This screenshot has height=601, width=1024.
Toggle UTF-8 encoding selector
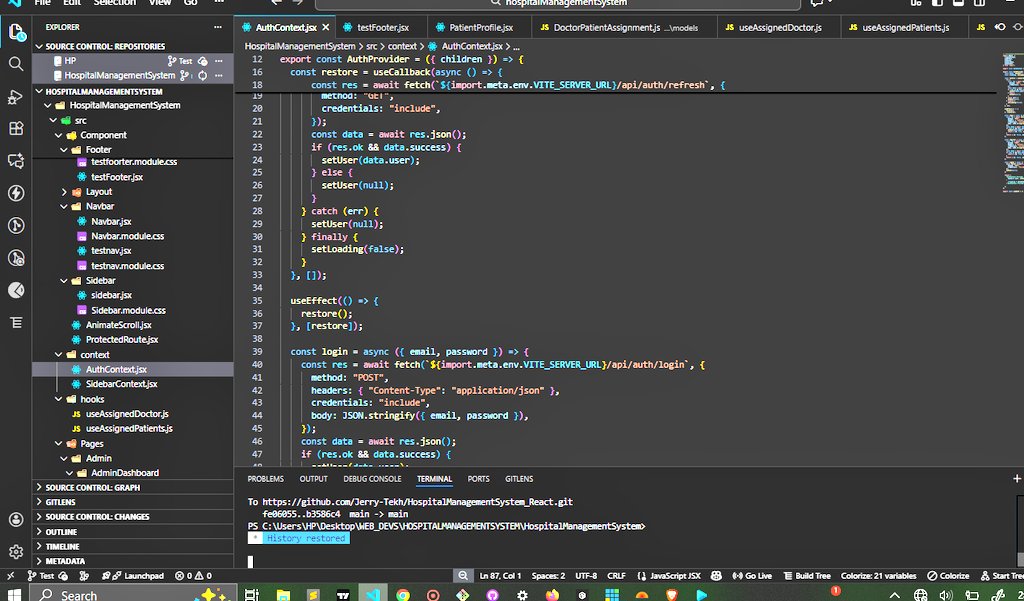[x=587, y=575]
